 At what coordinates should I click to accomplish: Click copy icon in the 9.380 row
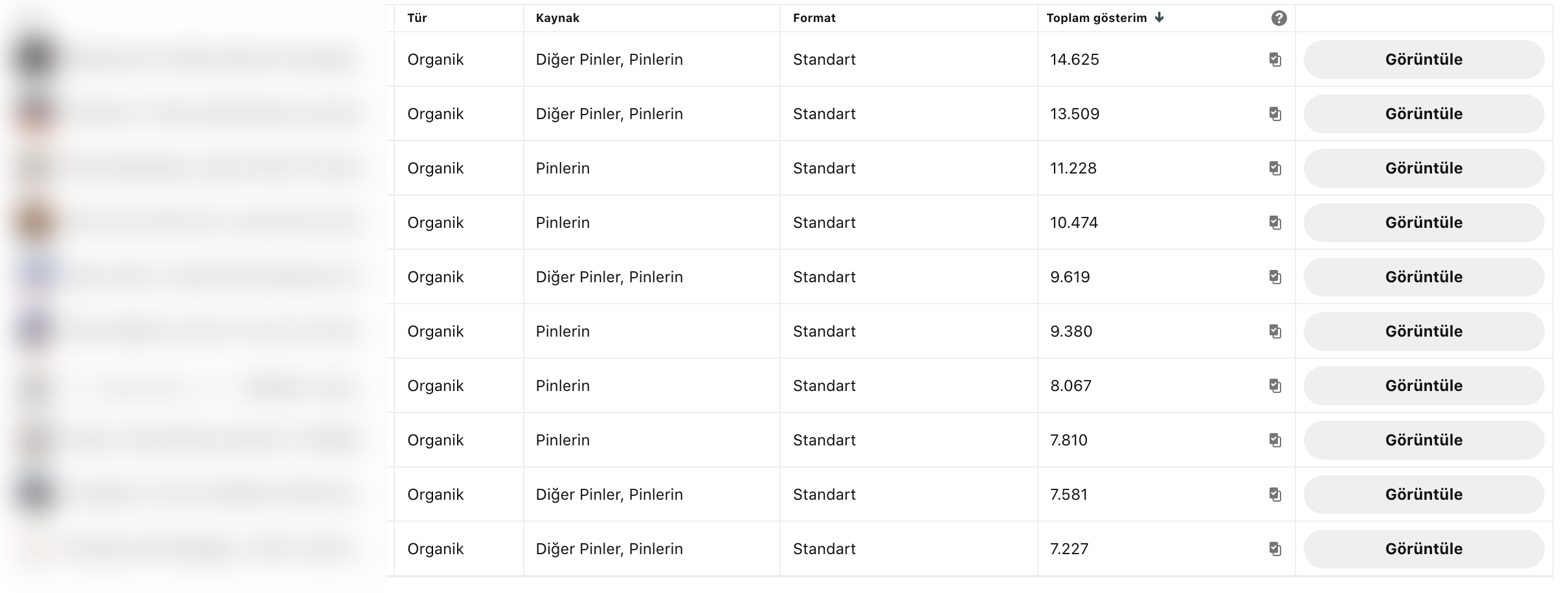point(1275,331)
